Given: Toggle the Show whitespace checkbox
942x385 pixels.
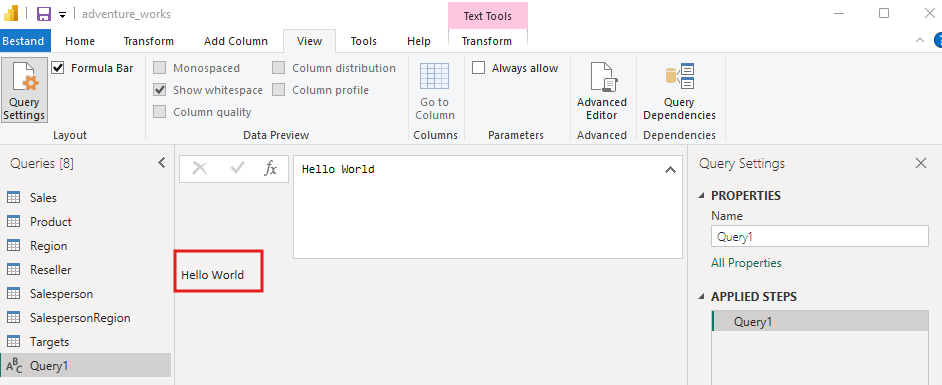Looking at the screenshot, I should [160, 90].
